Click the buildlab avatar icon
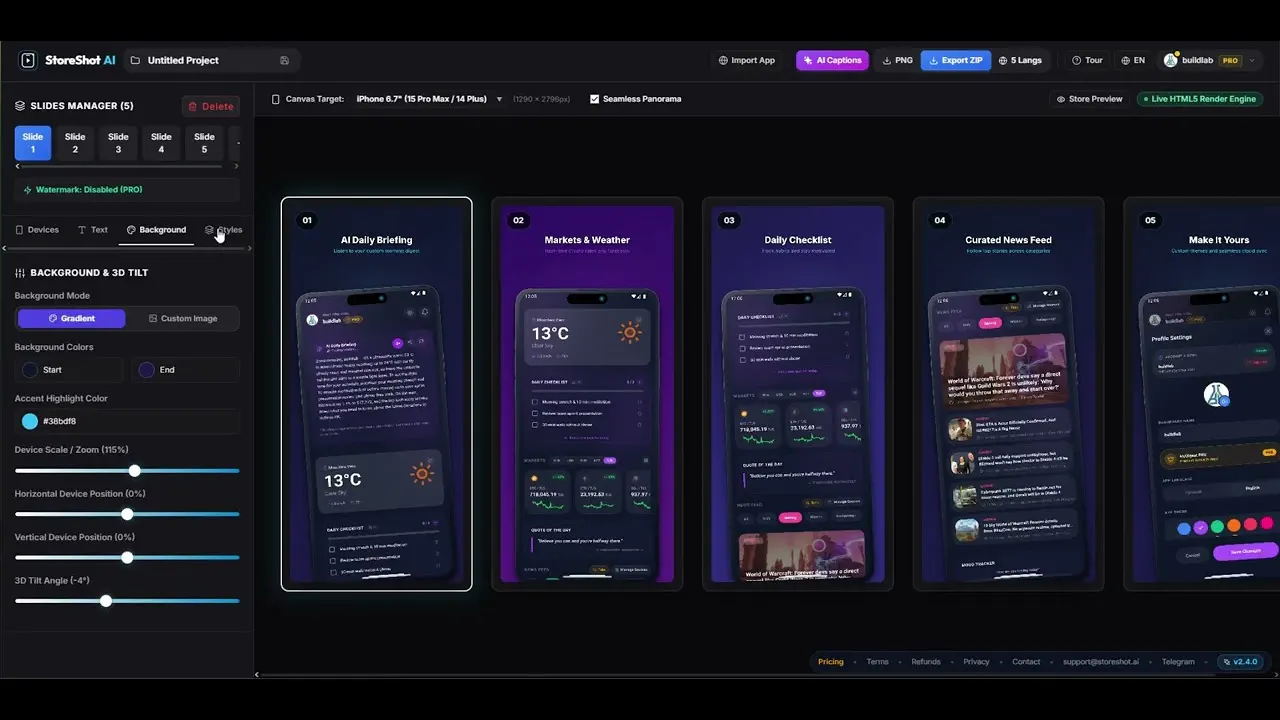The width and height of the screenshot is (1280, 720). pyautogui.click(x=1170, y=60)
